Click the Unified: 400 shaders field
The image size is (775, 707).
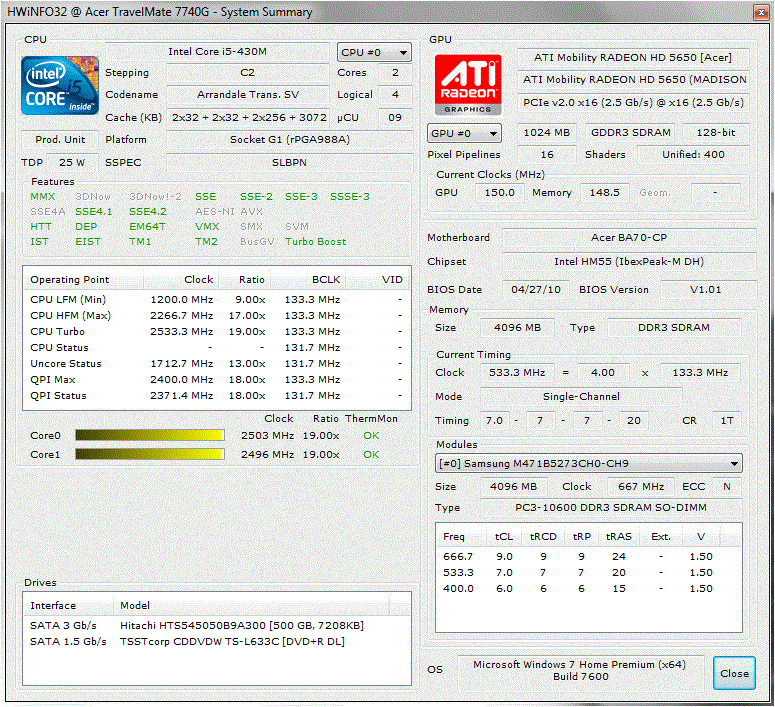tap(693, 154)
